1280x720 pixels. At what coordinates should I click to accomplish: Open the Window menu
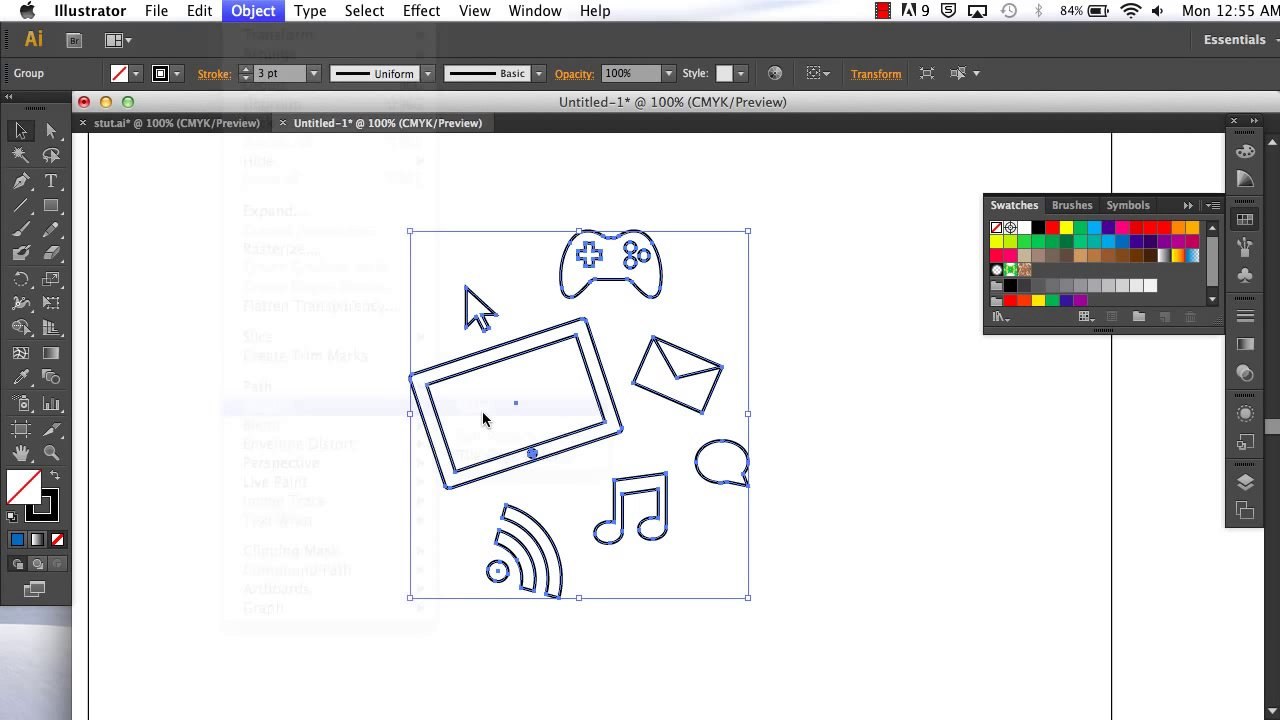(x=535, y=11)
